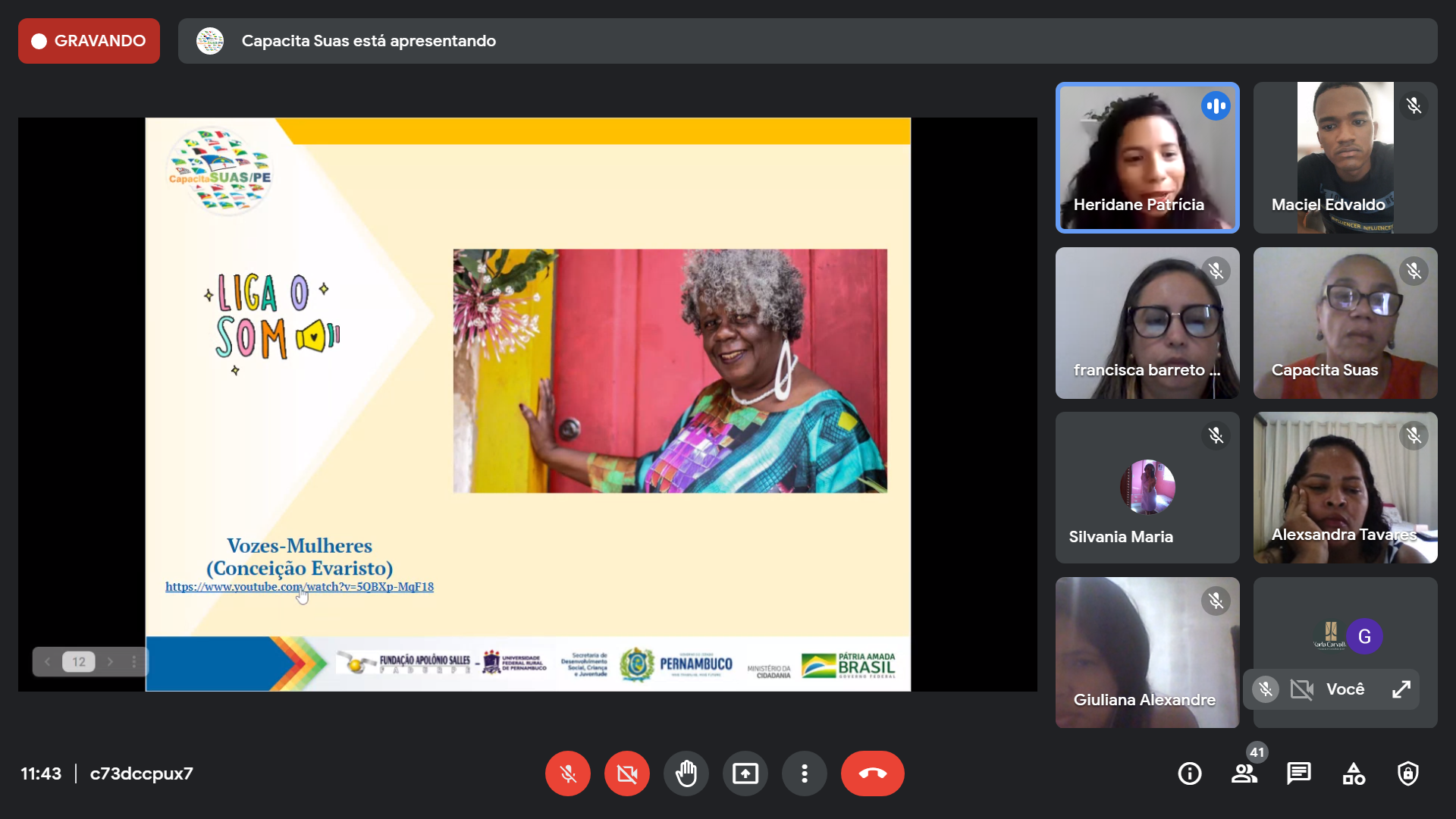1456x819 pixels.
Task: Open the YouTube link on the slide
Action: [300, 587]
